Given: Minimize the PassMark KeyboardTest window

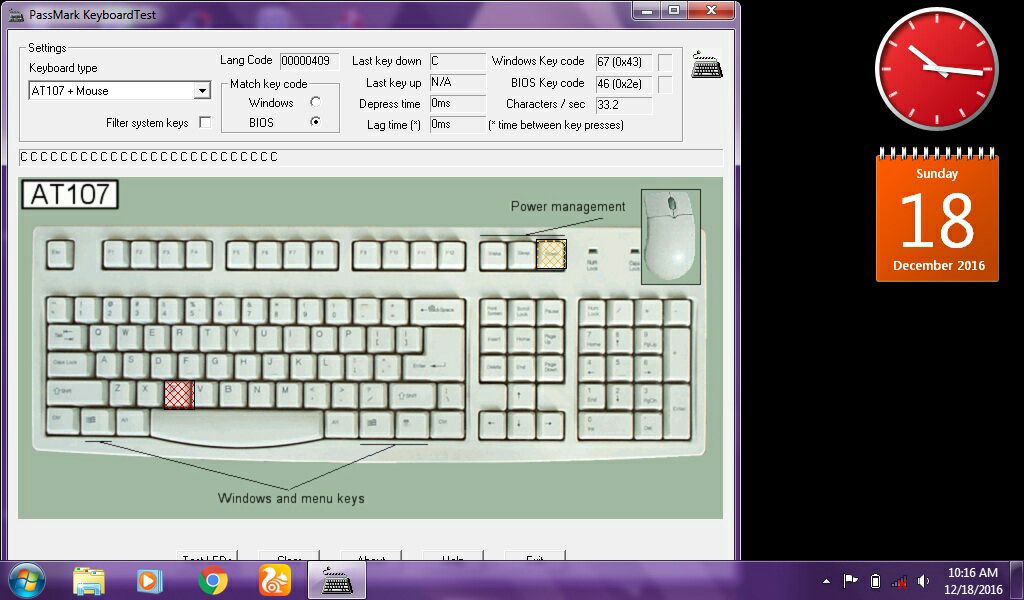Looking at the screenshot, I should pos(647,10).
